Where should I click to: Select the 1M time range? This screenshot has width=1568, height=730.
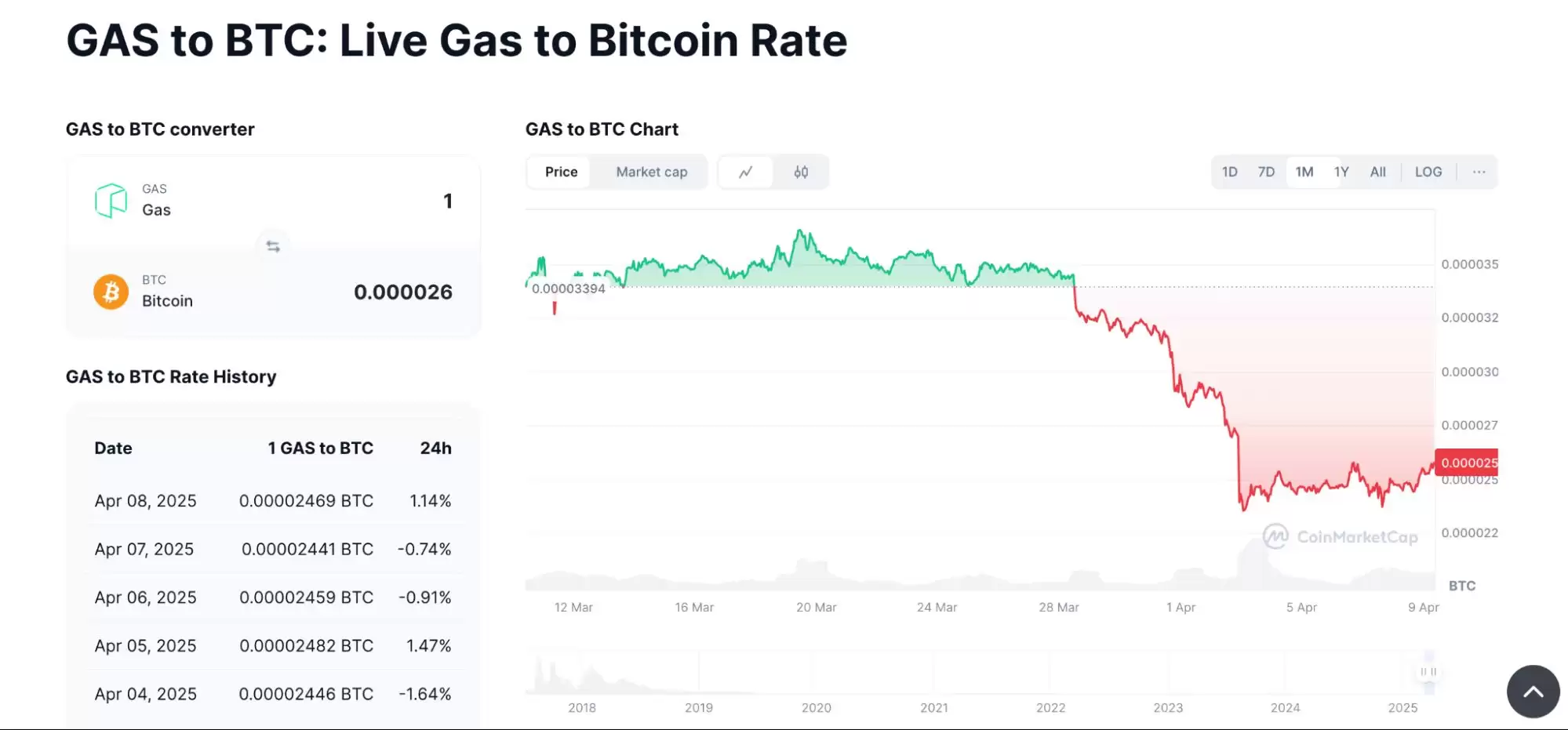1304,172
